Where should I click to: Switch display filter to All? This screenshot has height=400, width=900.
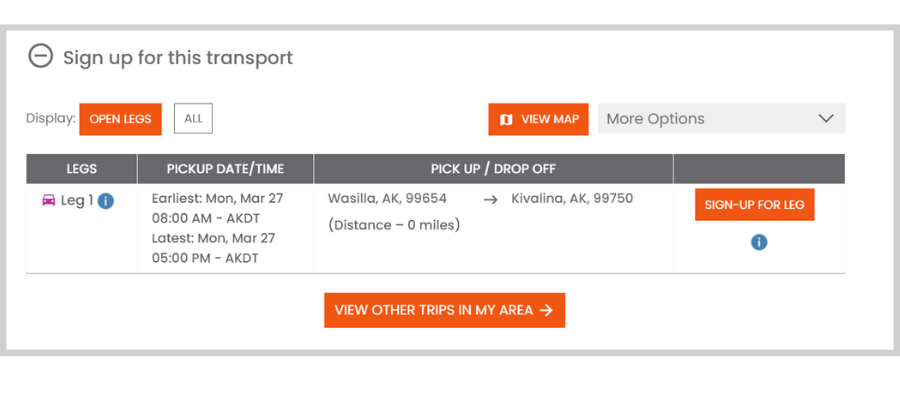[x=193, y=119]
